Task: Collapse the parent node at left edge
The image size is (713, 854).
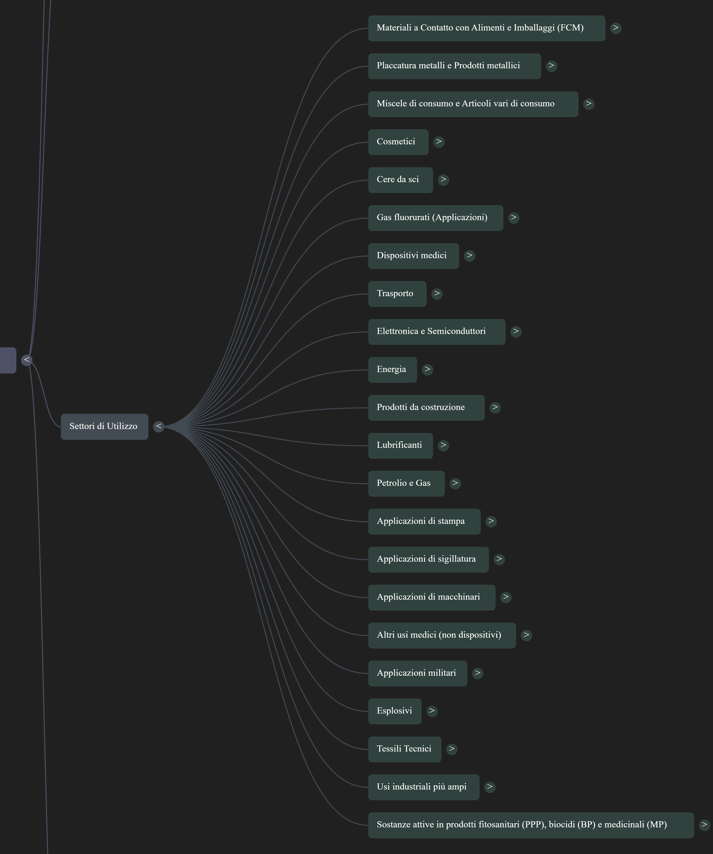Action: (x=27, y=360)
